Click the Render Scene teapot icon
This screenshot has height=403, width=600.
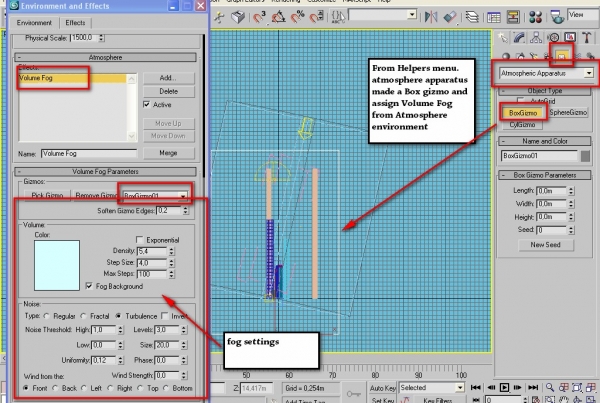[x=557, y=17]
